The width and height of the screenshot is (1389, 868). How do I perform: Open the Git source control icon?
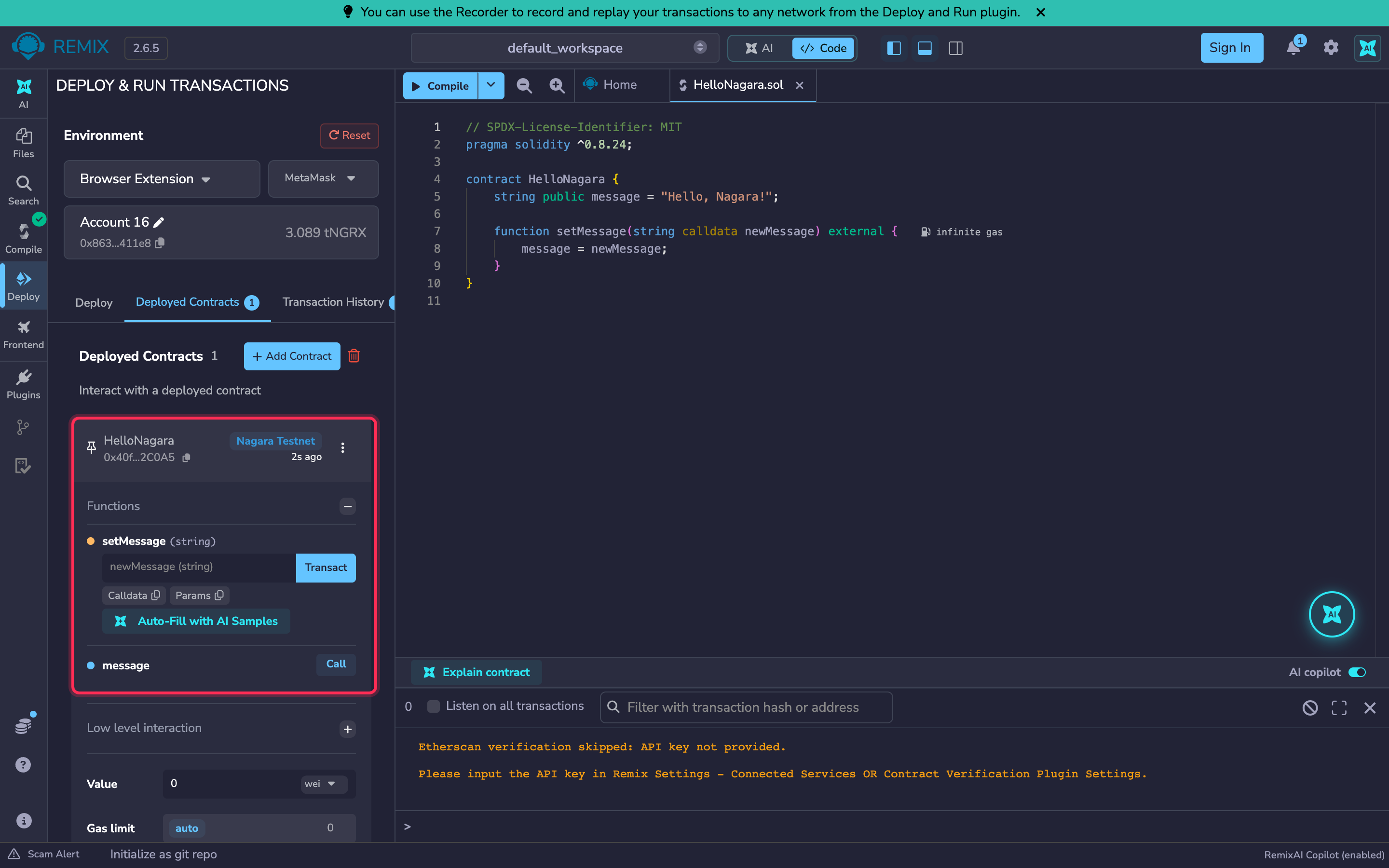pos(23,427)
